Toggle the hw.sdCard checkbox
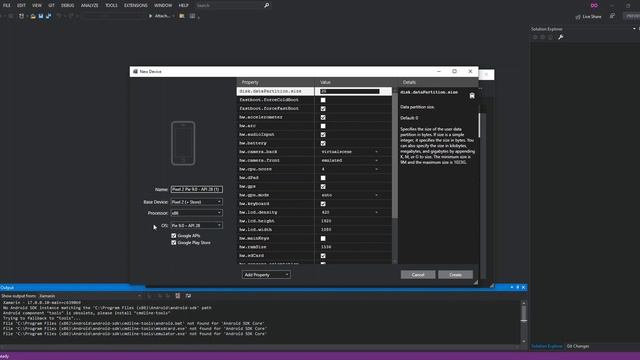The height and width of the screenshot is (360, 640). (323, 256)
